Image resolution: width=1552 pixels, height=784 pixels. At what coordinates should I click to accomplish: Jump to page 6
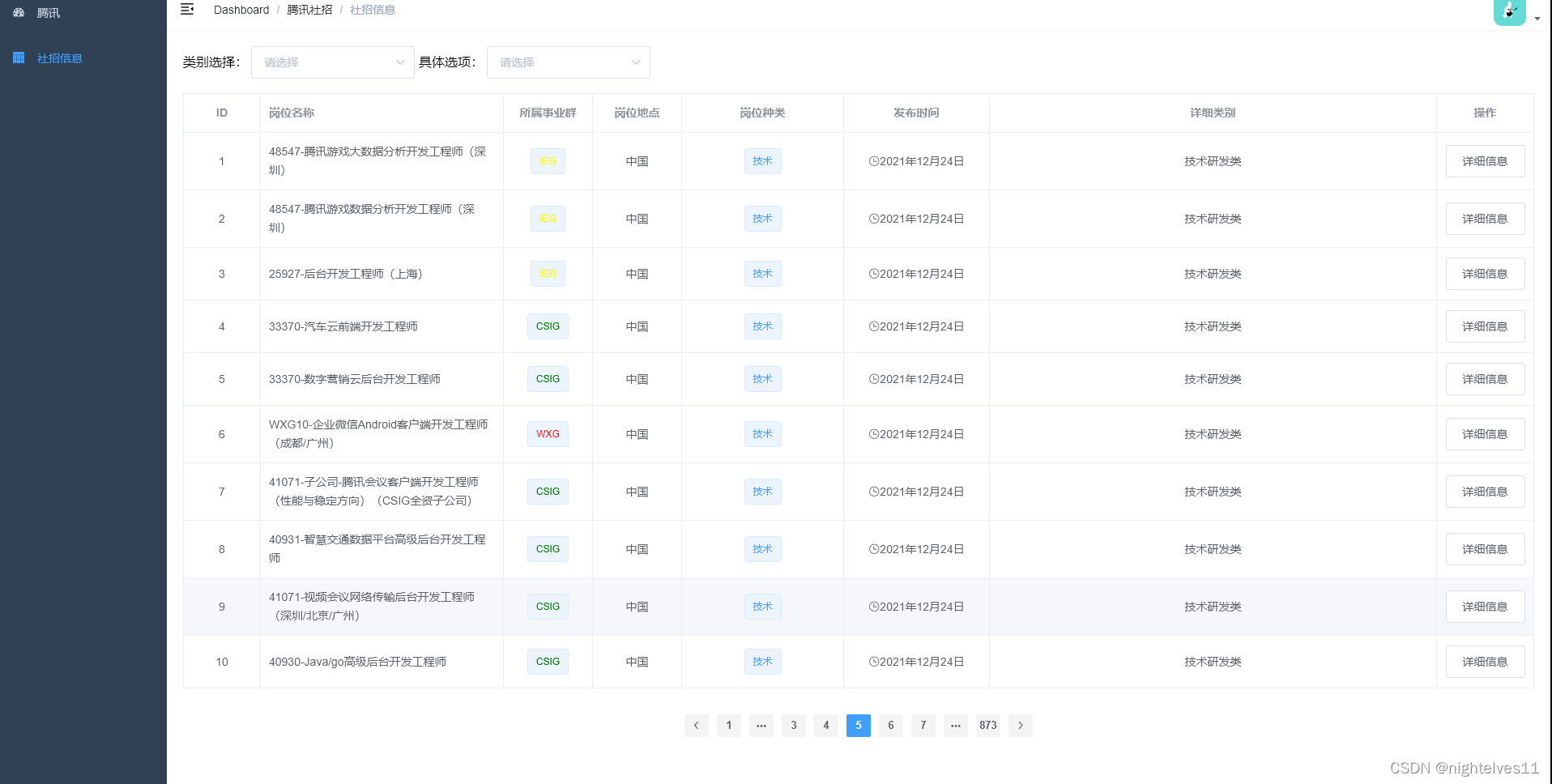[891, 725]
